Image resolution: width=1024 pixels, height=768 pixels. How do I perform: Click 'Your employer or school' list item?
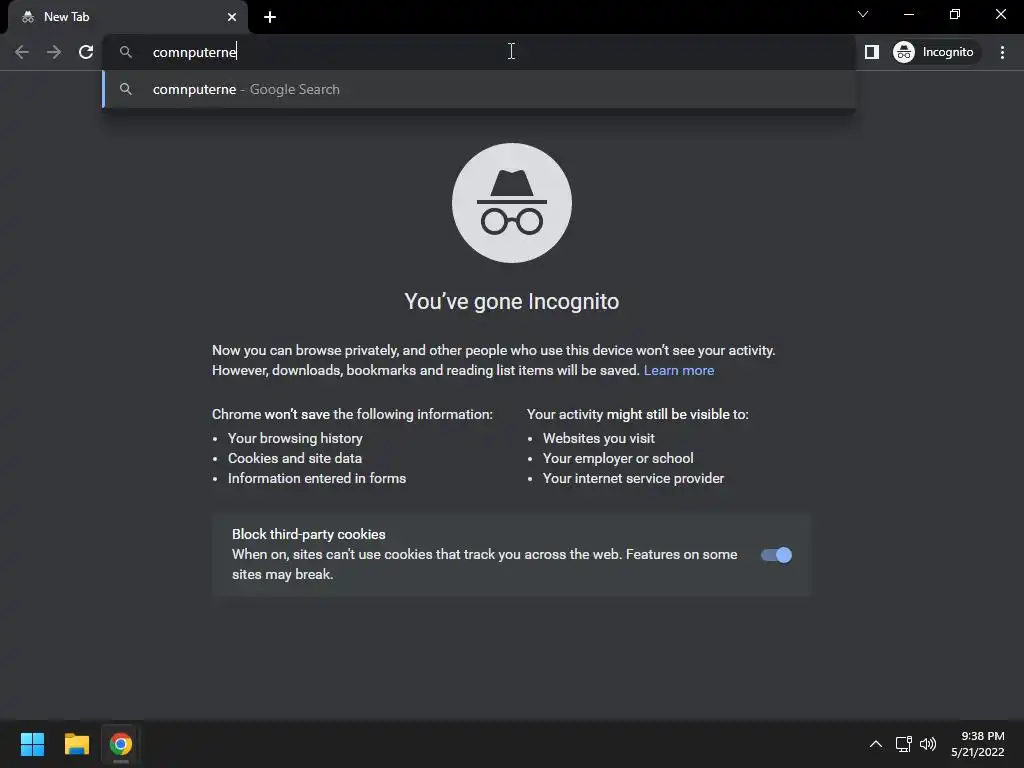click(x=618, y=458)
